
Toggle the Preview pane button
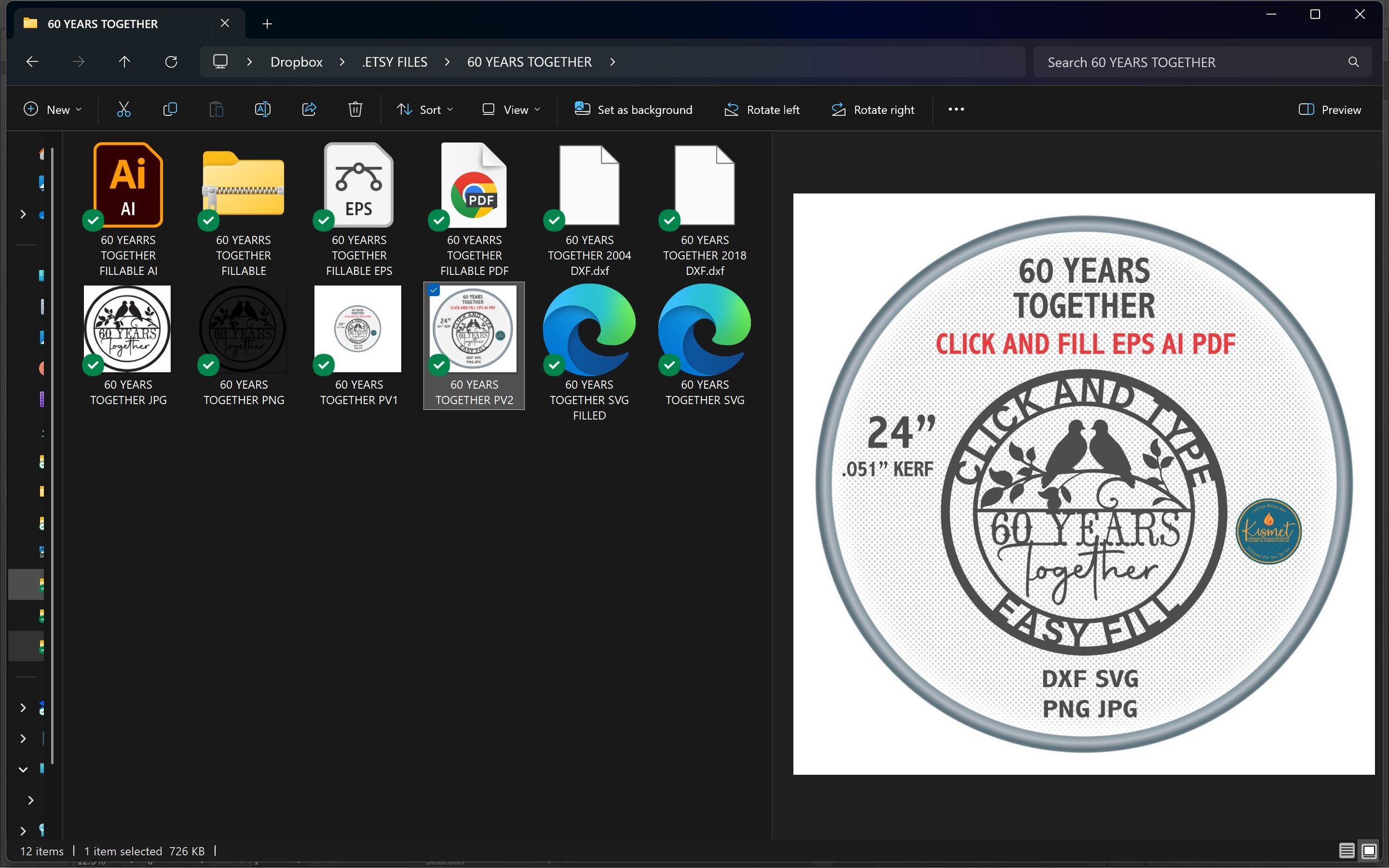1330,109
